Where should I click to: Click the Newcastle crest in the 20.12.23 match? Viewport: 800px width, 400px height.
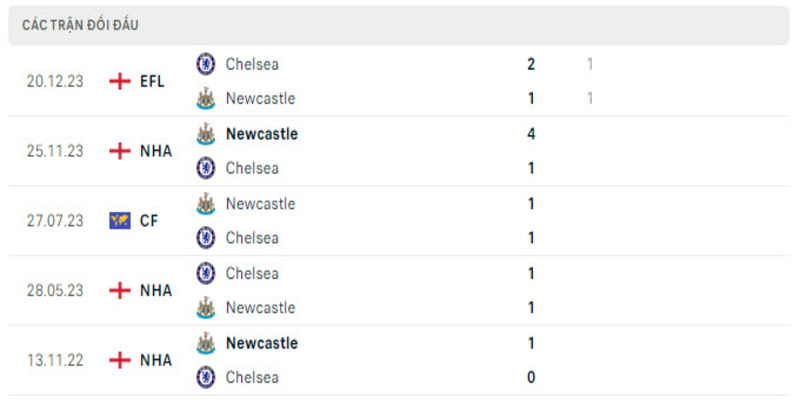[x=206, y=98]
